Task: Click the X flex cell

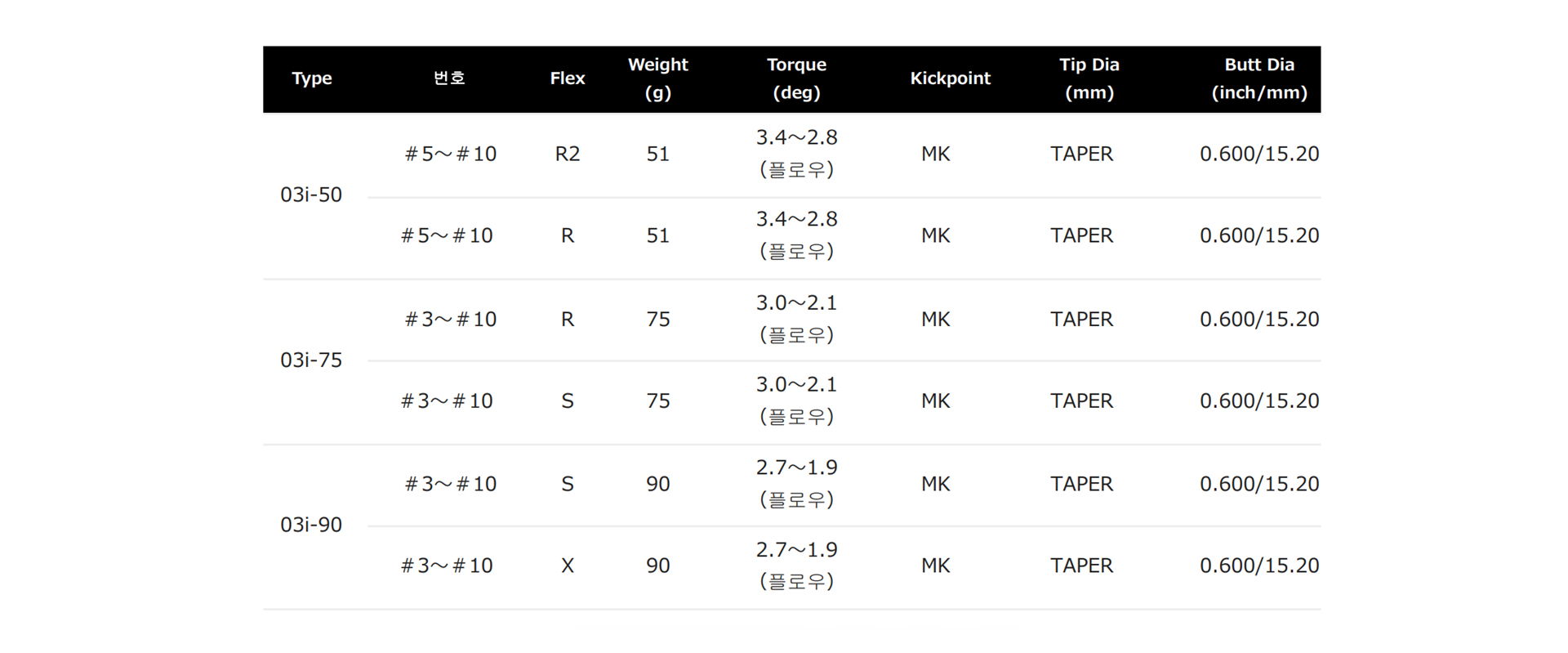Action: [x=568, y=566]
